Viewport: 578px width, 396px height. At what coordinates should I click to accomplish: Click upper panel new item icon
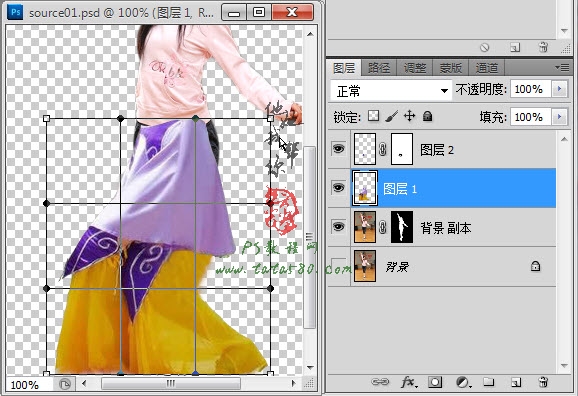pyautogui.click(x=515, y=47)
